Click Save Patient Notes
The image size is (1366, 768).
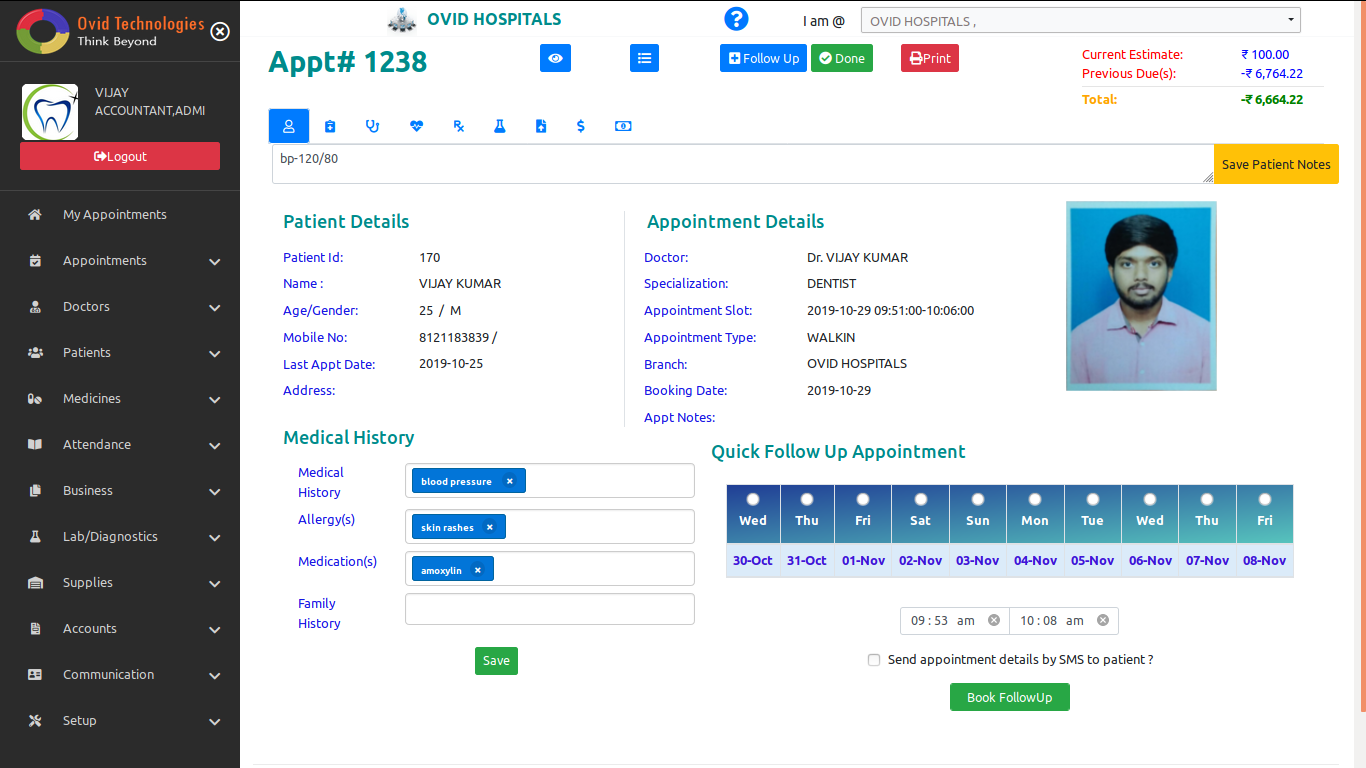point(1276,164)
